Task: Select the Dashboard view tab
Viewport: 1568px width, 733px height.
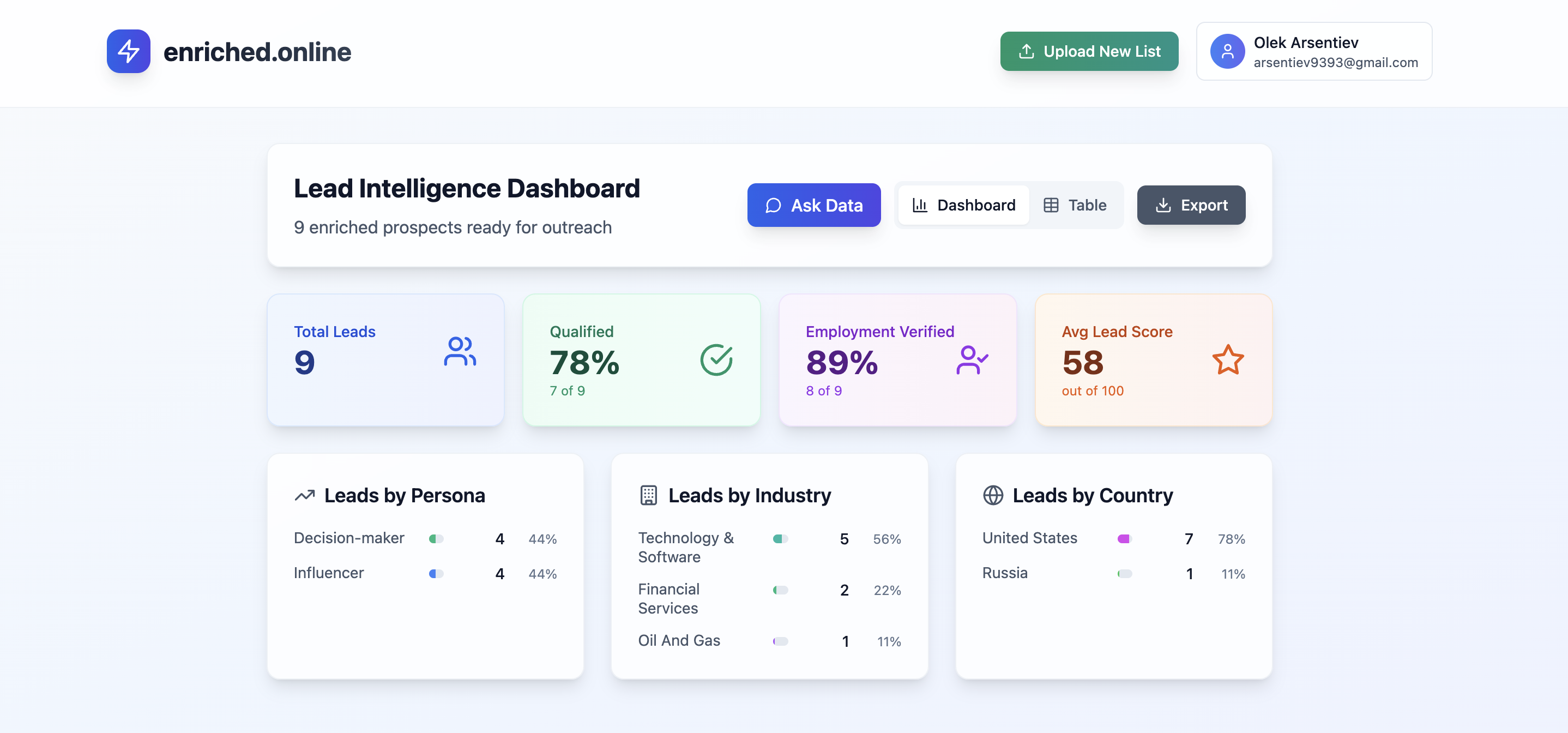Action: (x=964, y=205)
